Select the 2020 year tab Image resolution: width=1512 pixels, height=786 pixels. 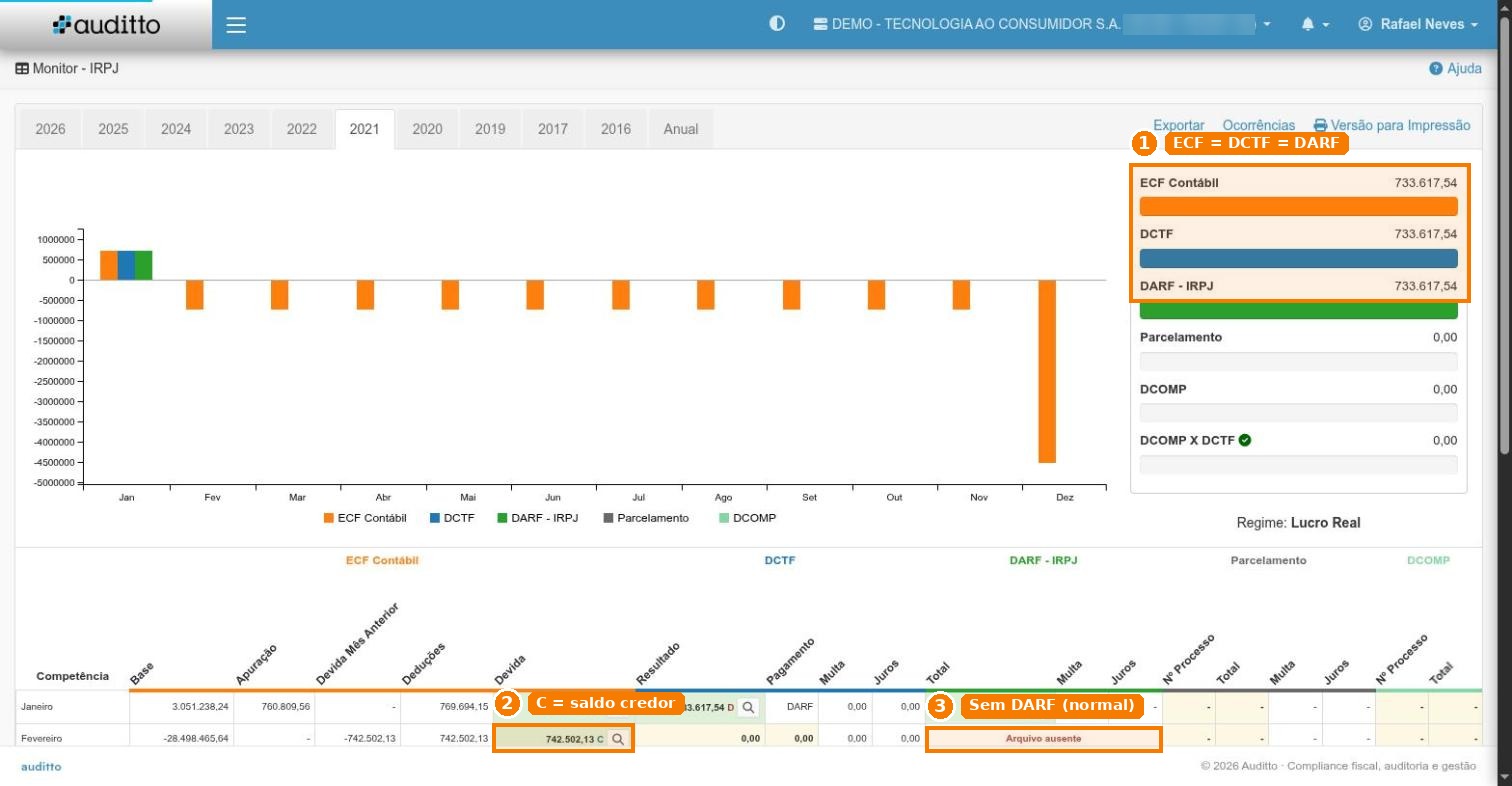[427, 129]
